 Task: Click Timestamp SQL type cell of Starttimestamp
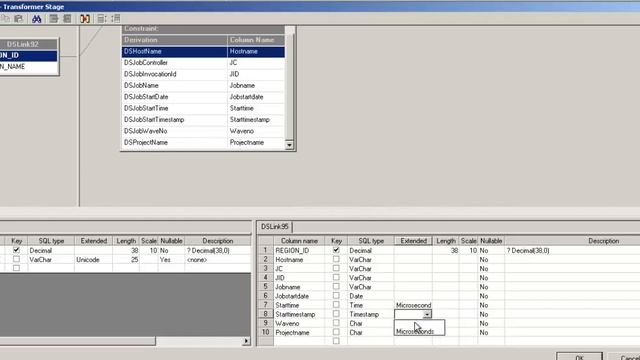click(x=371, y=314)
